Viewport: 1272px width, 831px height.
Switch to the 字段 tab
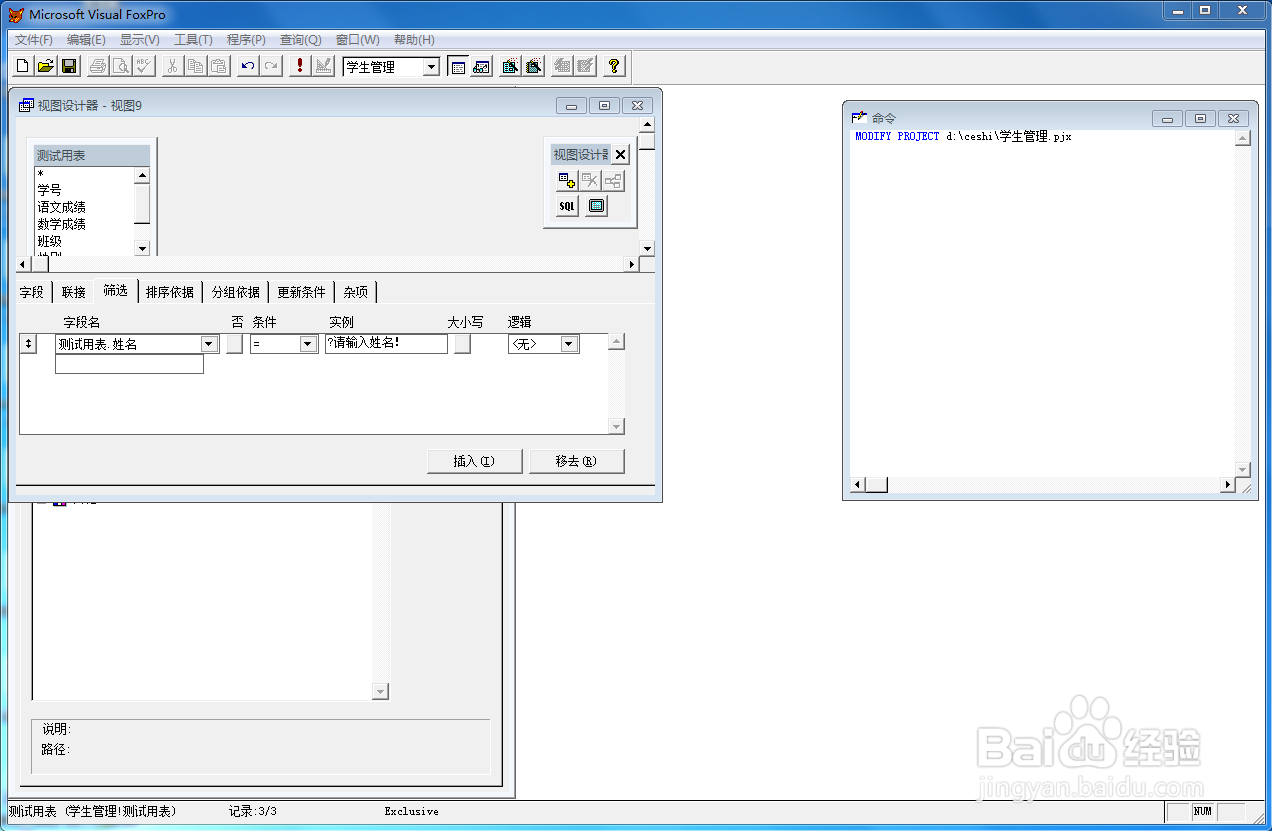[32, 292]
